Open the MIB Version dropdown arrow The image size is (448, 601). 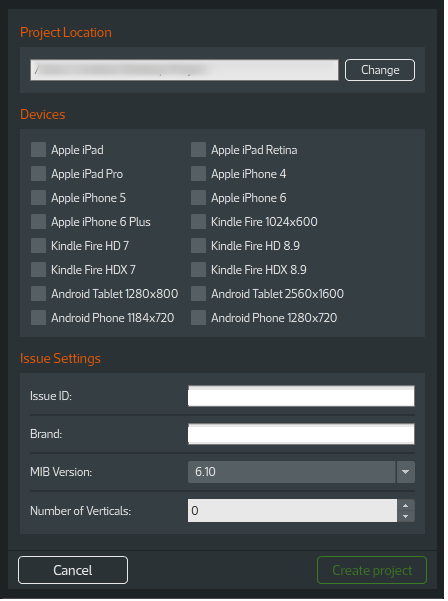pos(406,472)
